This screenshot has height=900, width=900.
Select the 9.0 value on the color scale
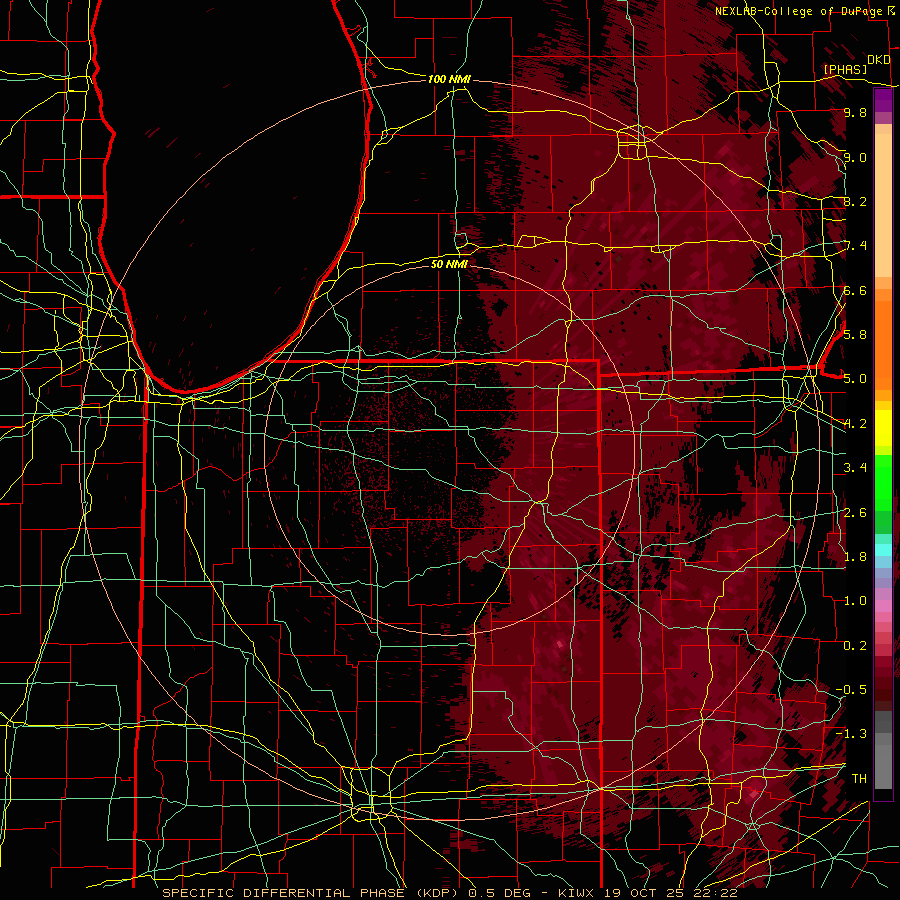tap(855, 157)
